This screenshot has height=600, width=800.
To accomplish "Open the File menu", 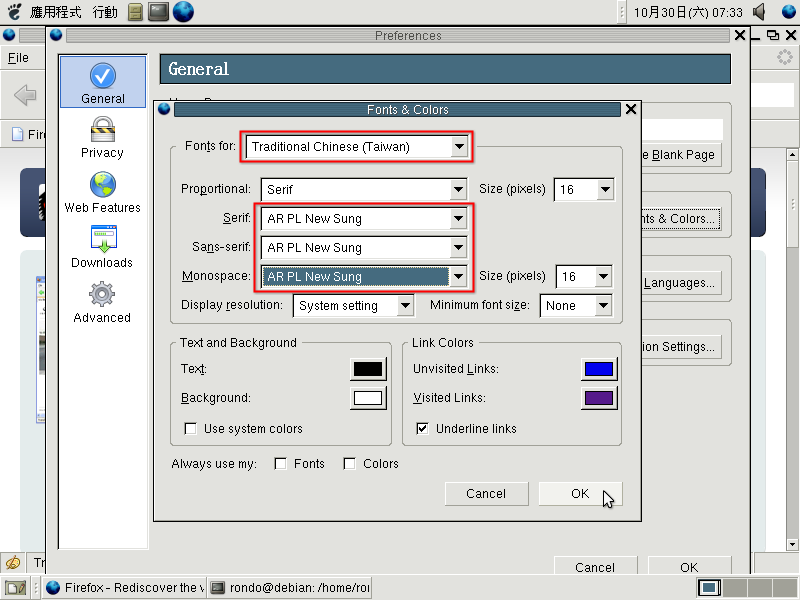I will coord(18,58).
